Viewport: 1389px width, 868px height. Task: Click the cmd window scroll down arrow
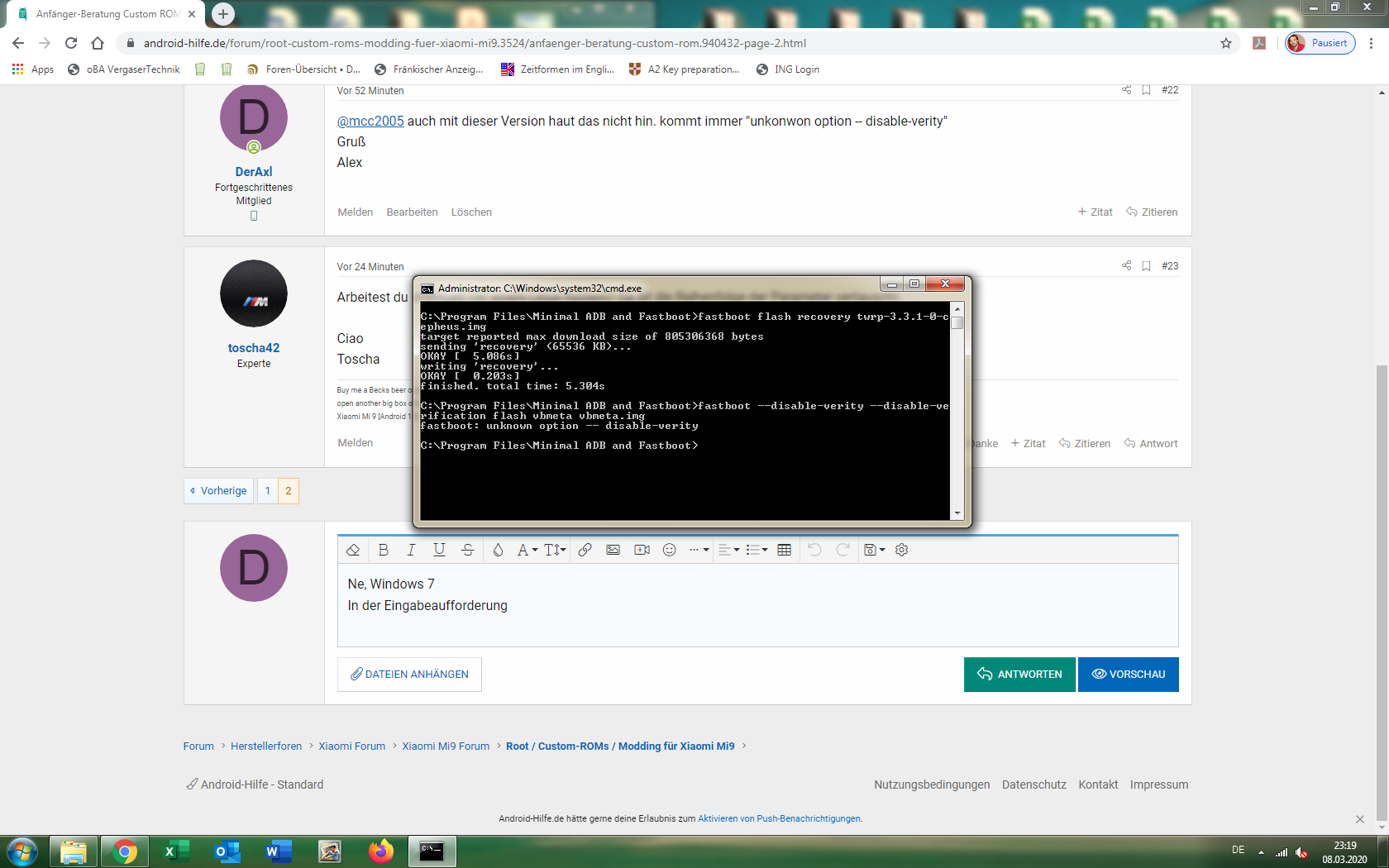(x=957, y=513)
